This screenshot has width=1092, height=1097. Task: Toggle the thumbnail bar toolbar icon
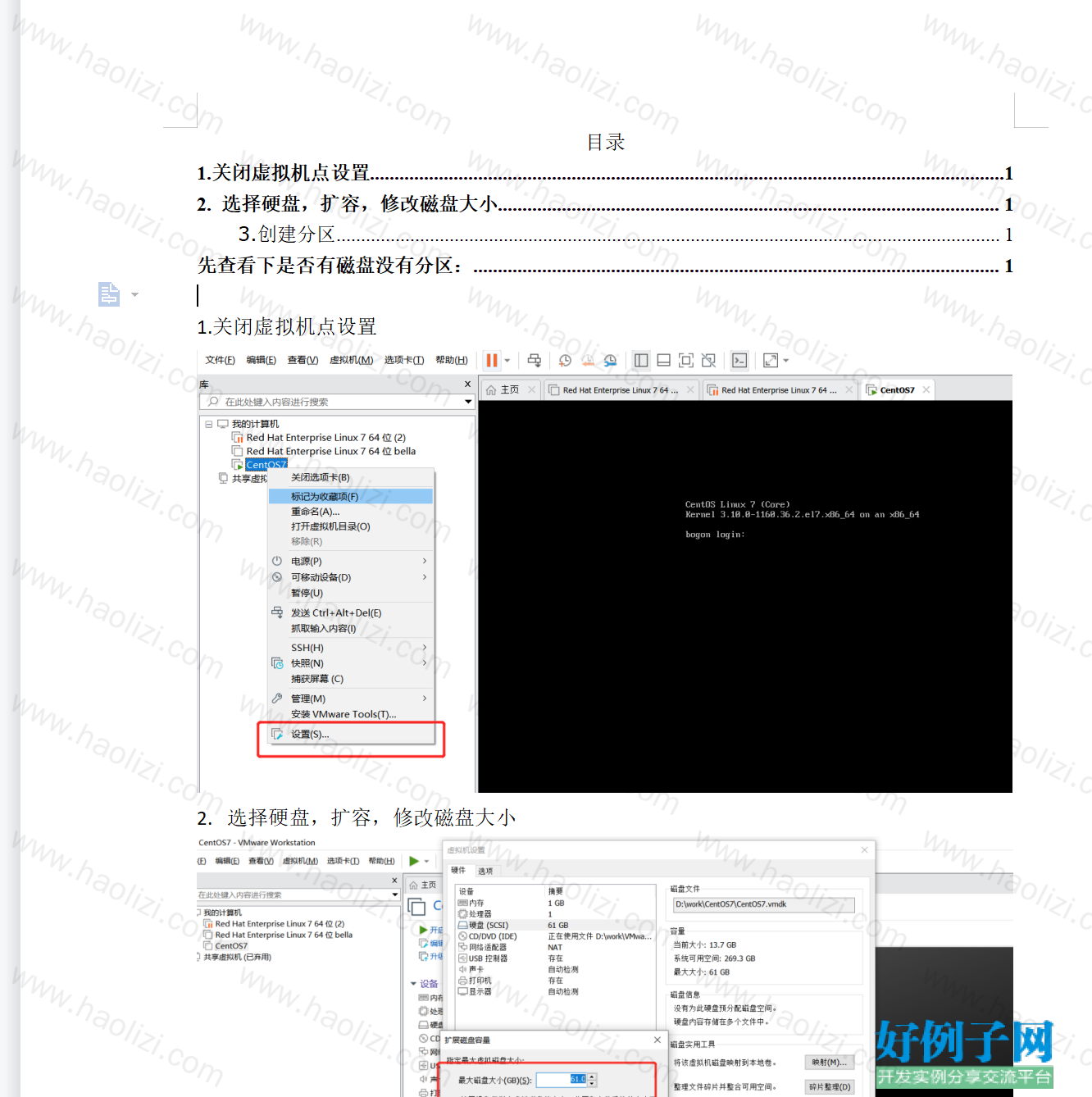point(664,360)
